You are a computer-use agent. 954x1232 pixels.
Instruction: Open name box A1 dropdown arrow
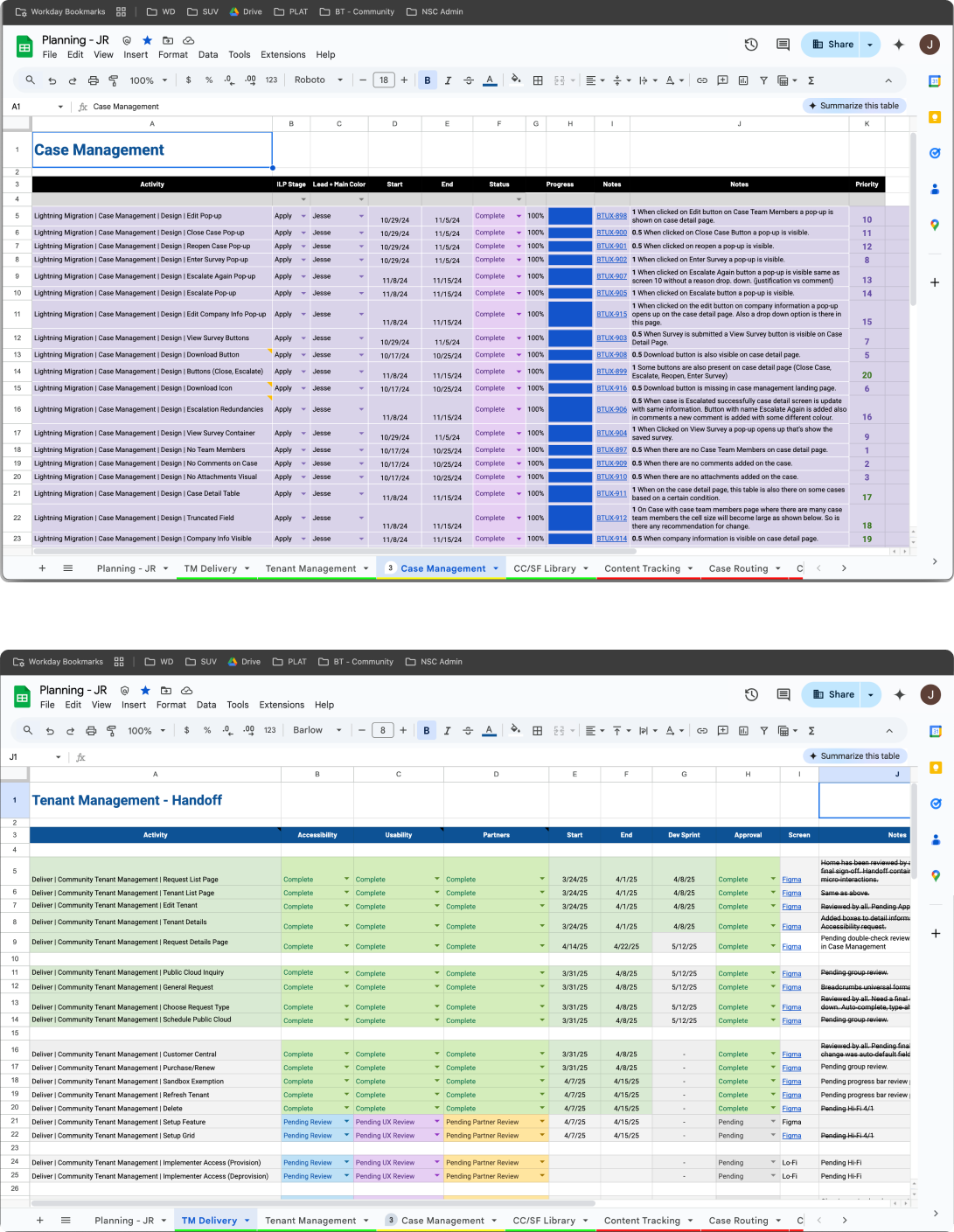tap(60, 107)
